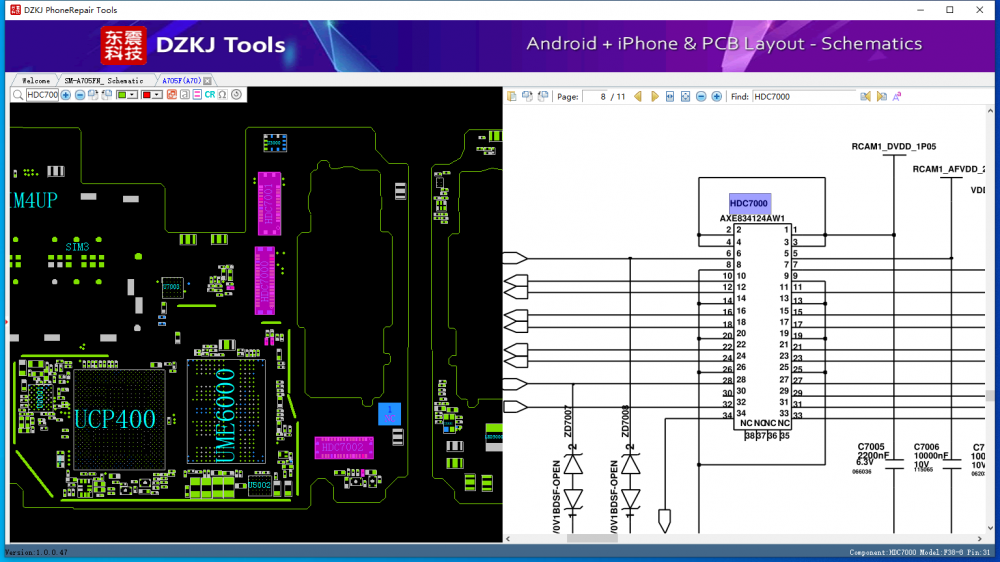Click the ZD7008 diode label

[626, 421]
